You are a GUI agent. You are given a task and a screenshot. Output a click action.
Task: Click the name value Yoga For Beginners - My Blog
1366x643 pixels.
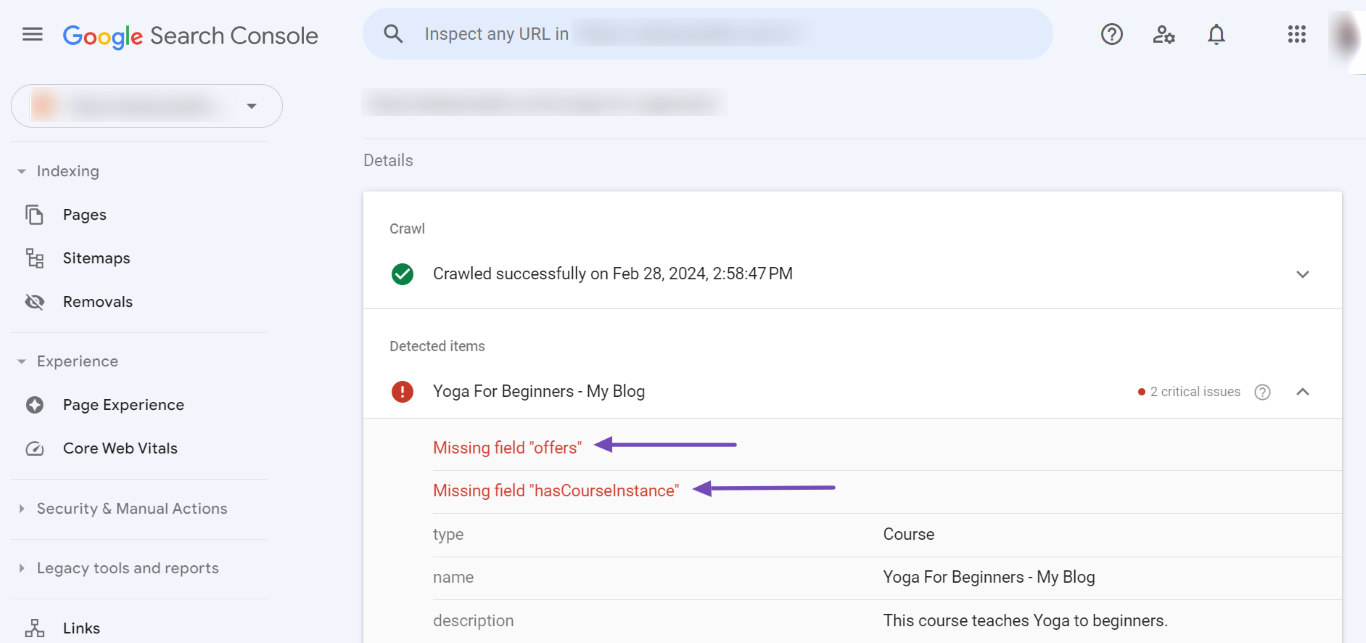pyautogui.click(x=989, y=578)
